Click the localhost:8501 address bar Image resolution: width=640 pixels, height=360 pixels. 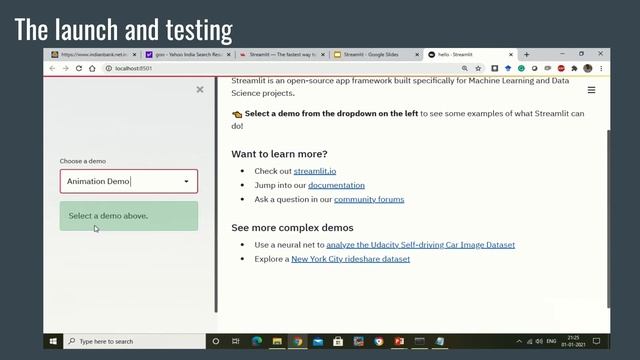(282, 69)
